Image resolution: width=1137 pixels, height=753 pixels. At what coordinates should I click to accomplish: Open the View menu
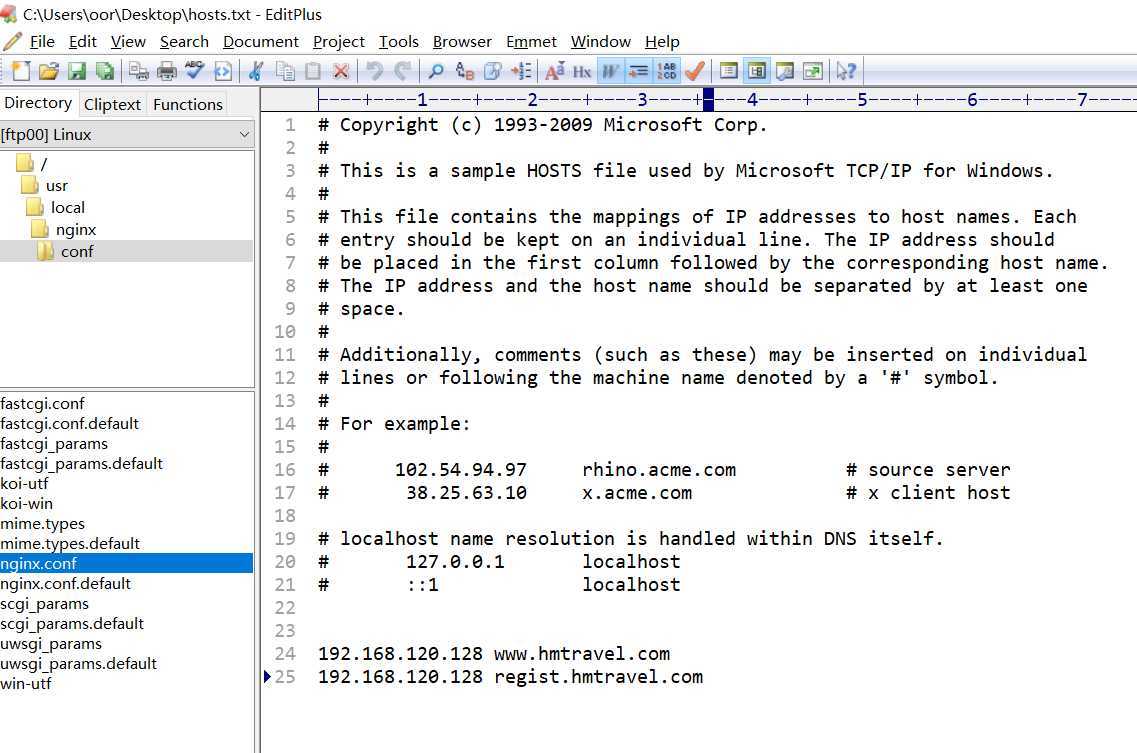pyautogui.click(x=128, y=41)
